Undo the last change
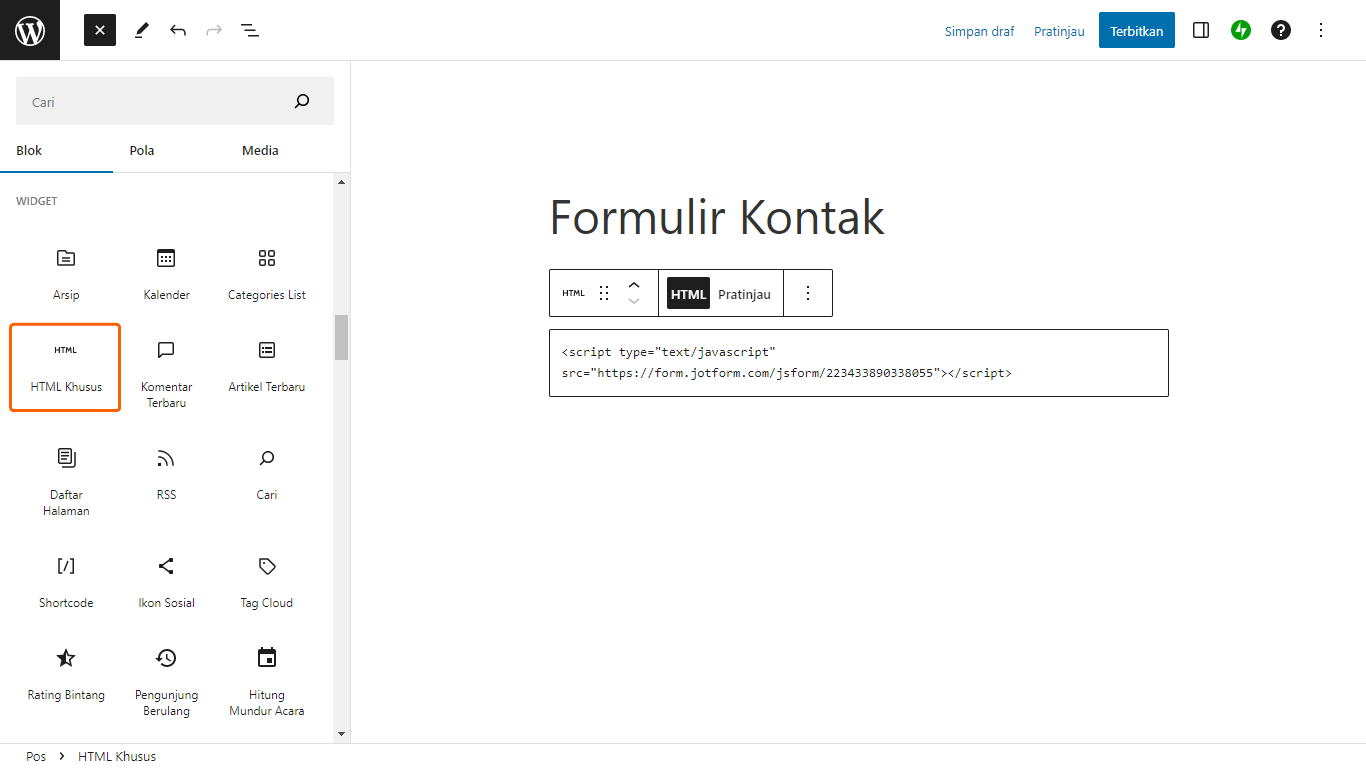 click(x=178, y=30)
